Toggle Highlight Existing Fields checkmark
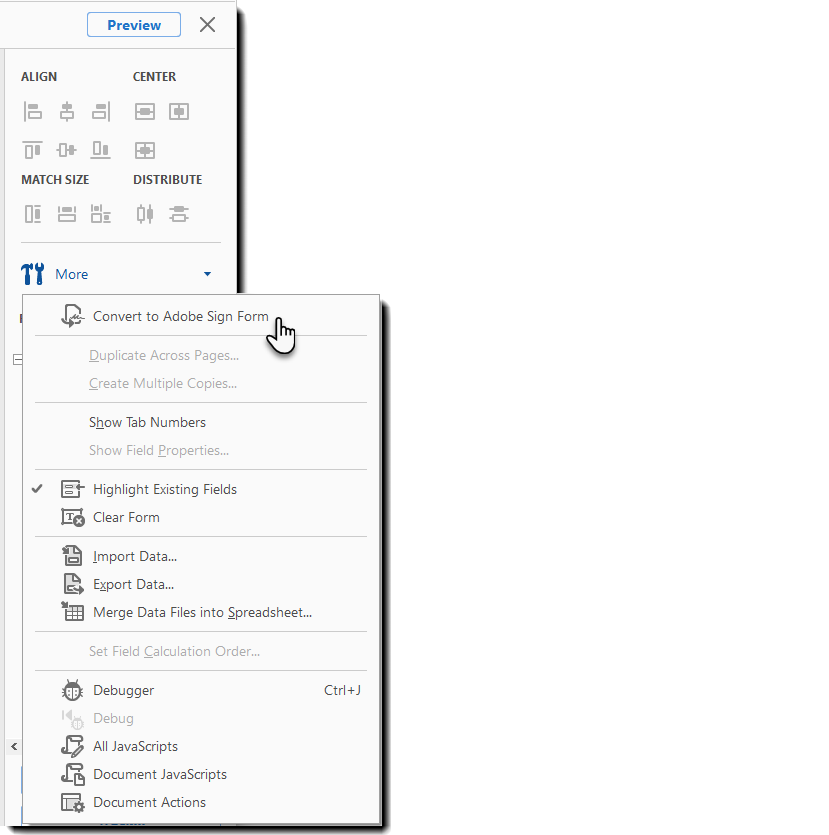Image resolution: width=829 pixels, height=835 pixels. (x=37, y=489)
